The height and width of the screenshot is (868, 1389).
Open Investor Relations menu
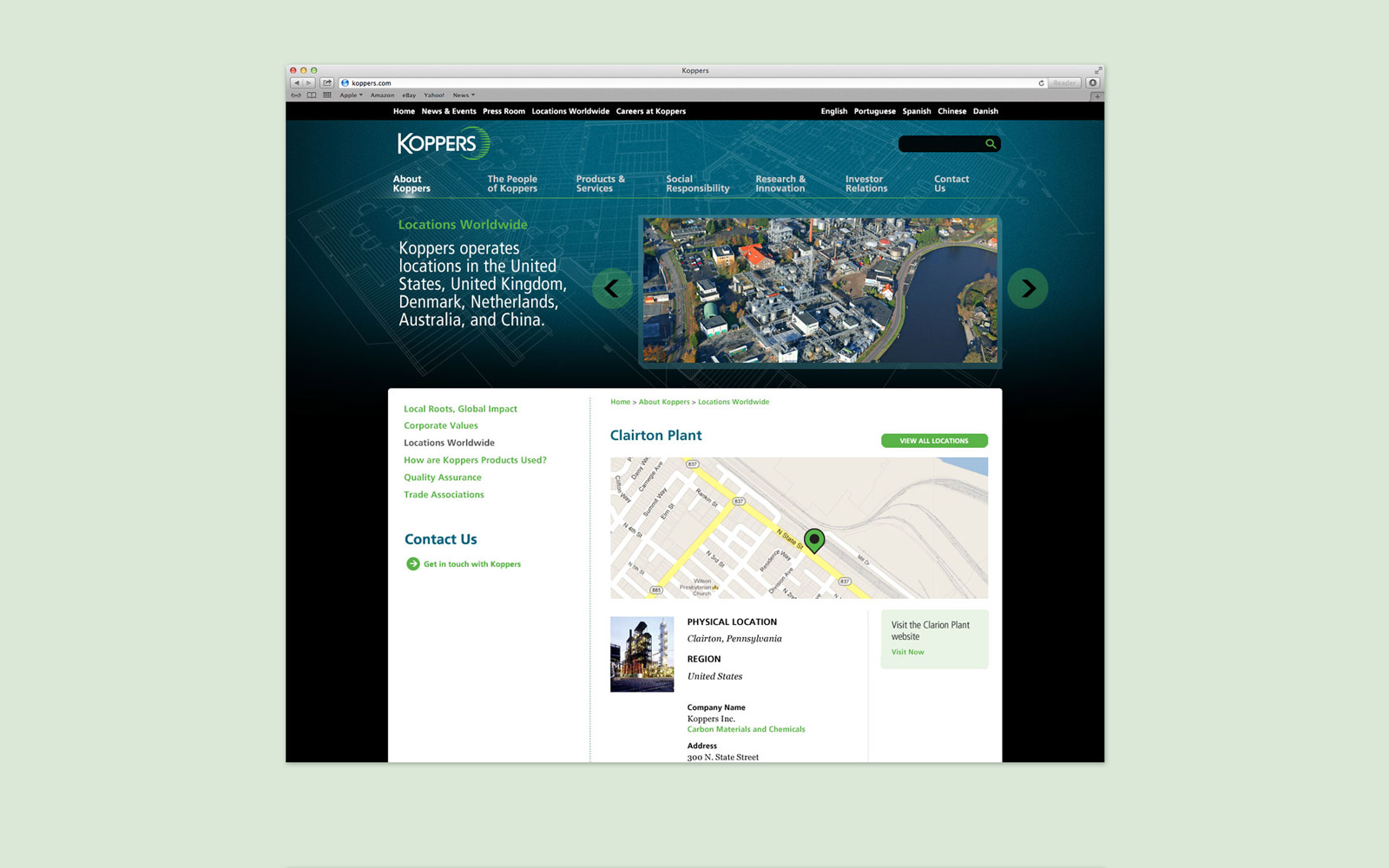pyautogui.click(x=866, y=184)
